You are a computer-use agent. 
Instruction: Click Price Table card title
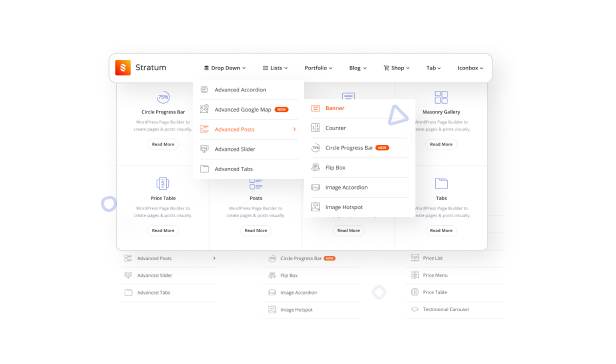(x=163, y=198)
